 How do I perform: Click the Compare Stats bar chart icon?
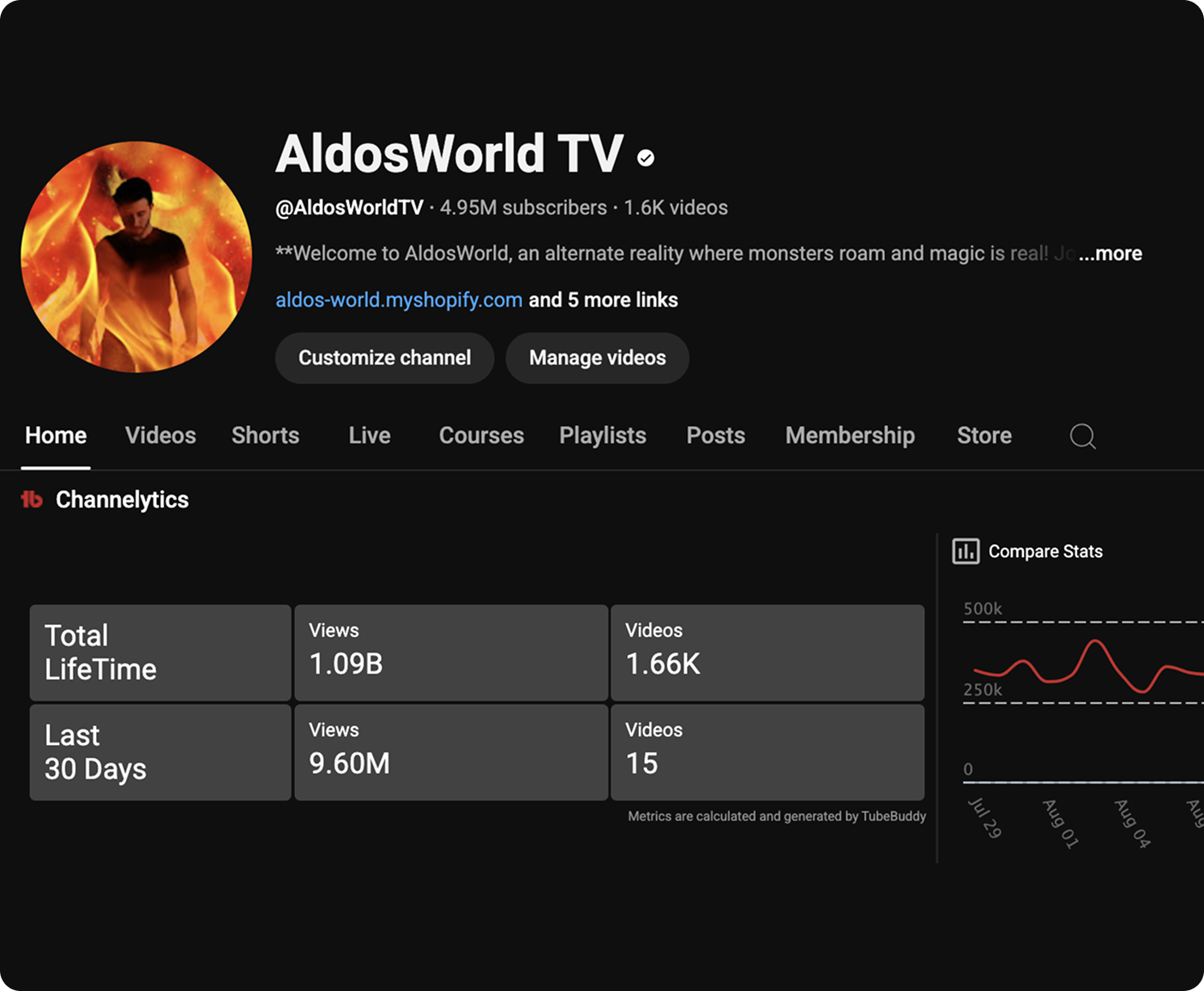[x=966, y=551]
